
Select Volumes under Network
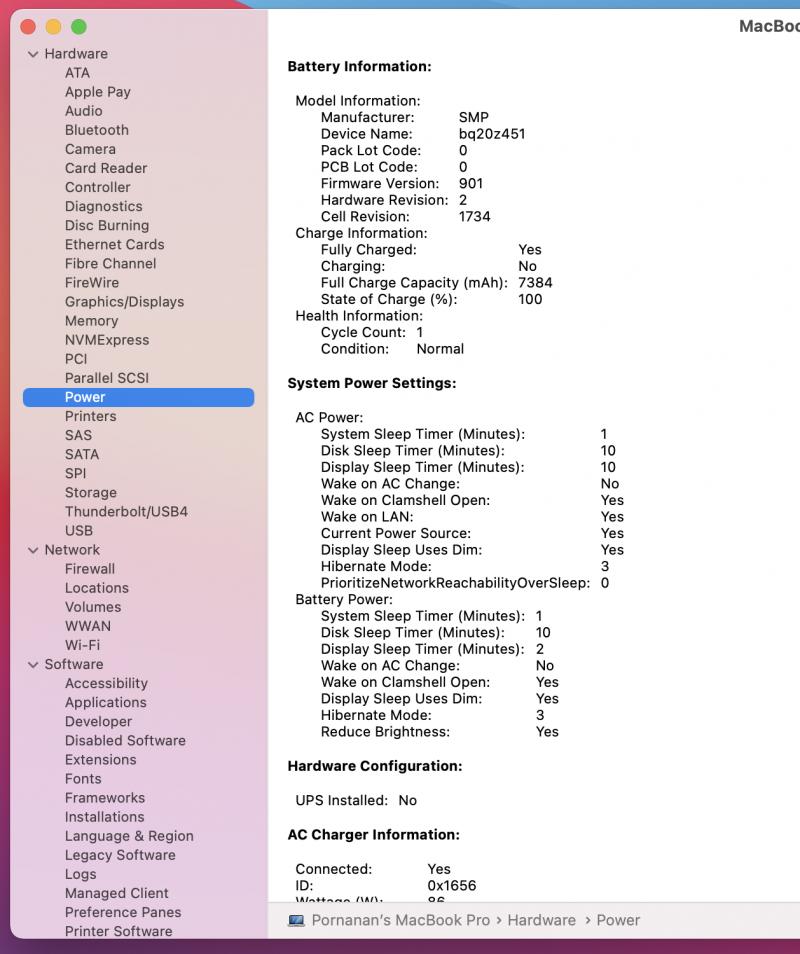pos(93,607)
